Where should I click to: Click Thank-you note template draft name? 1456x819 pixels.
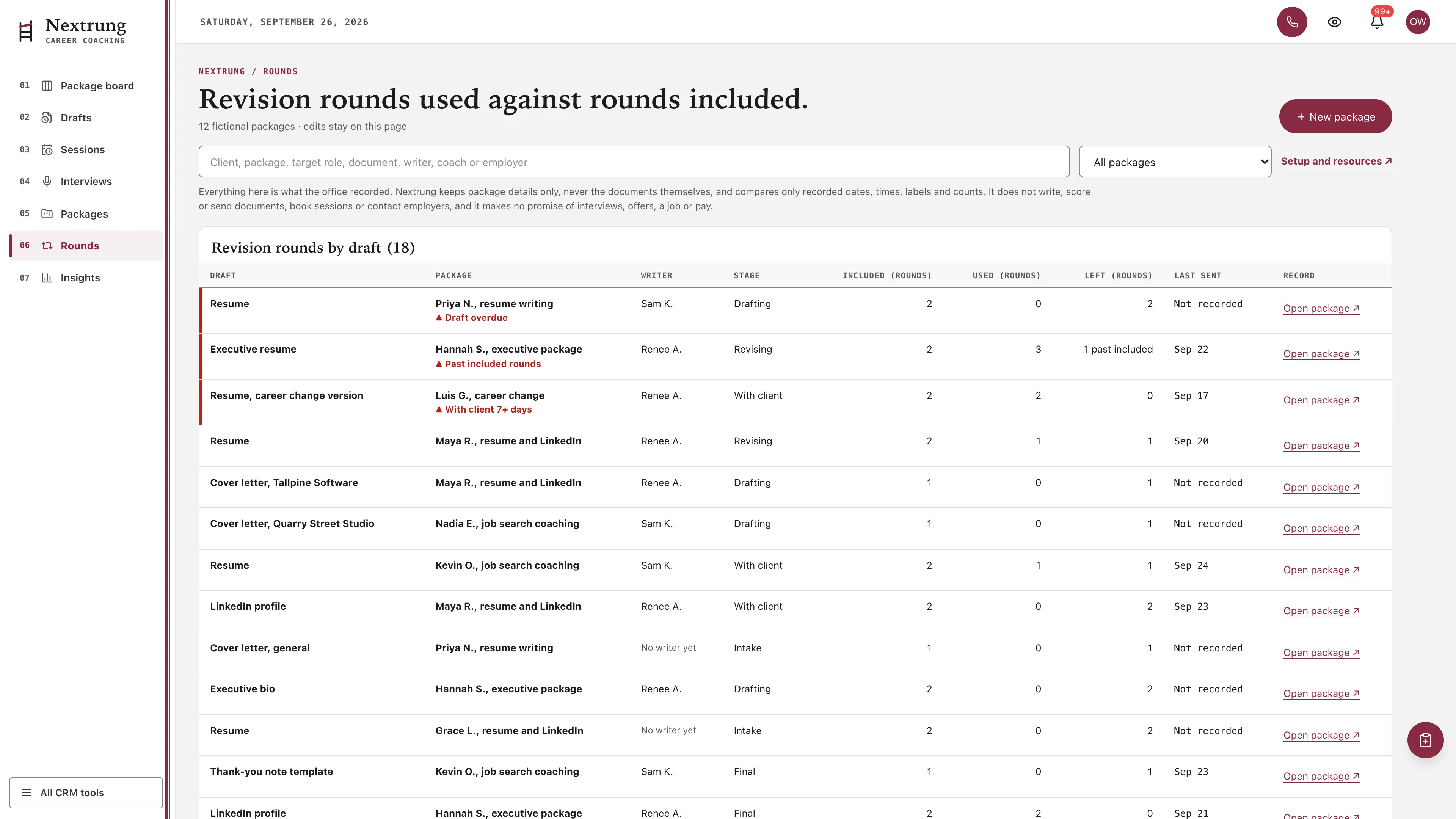coord(271,772)
